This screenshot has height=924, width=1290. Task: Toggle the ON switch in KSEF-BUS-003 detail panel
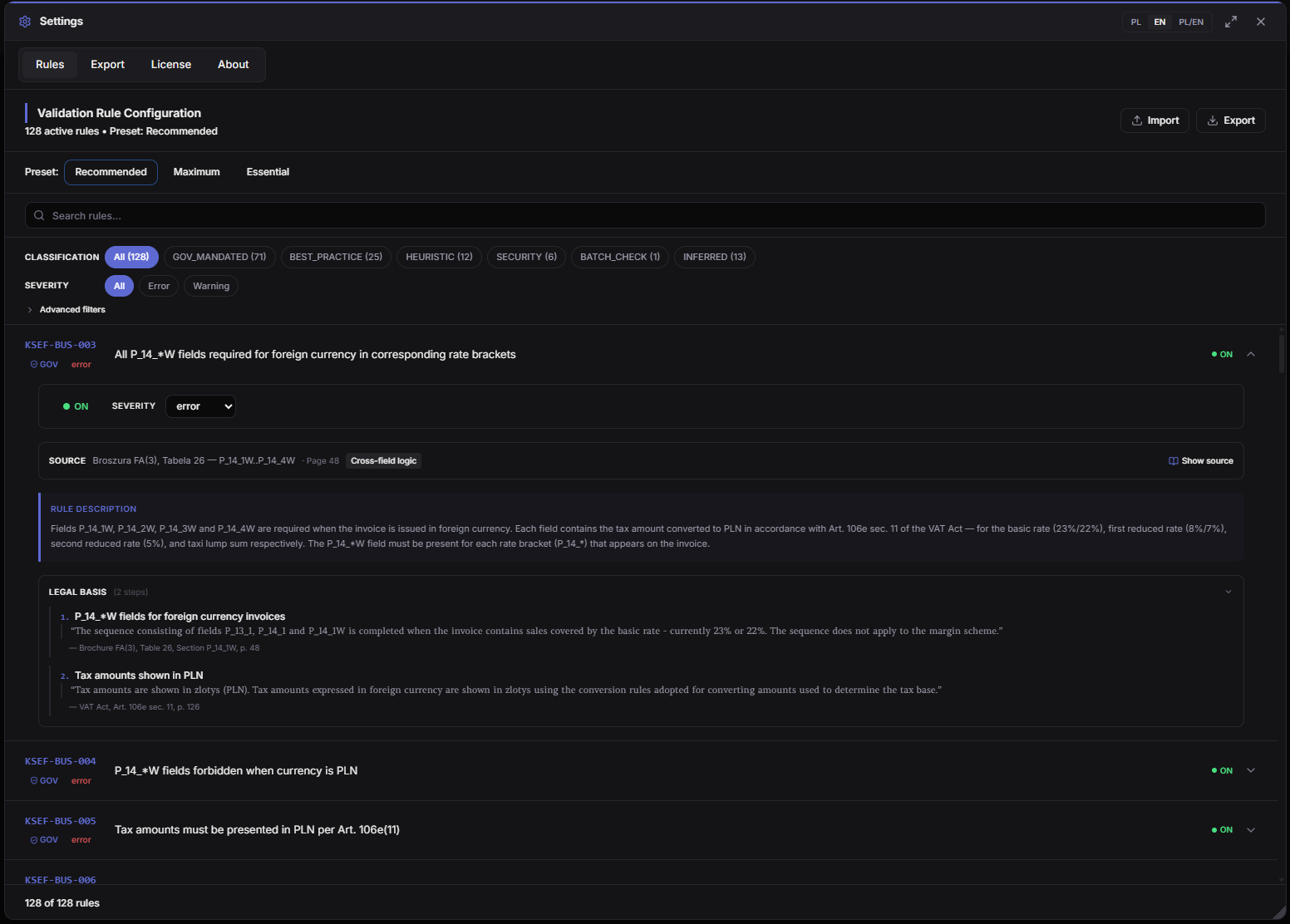pos(76,406)
